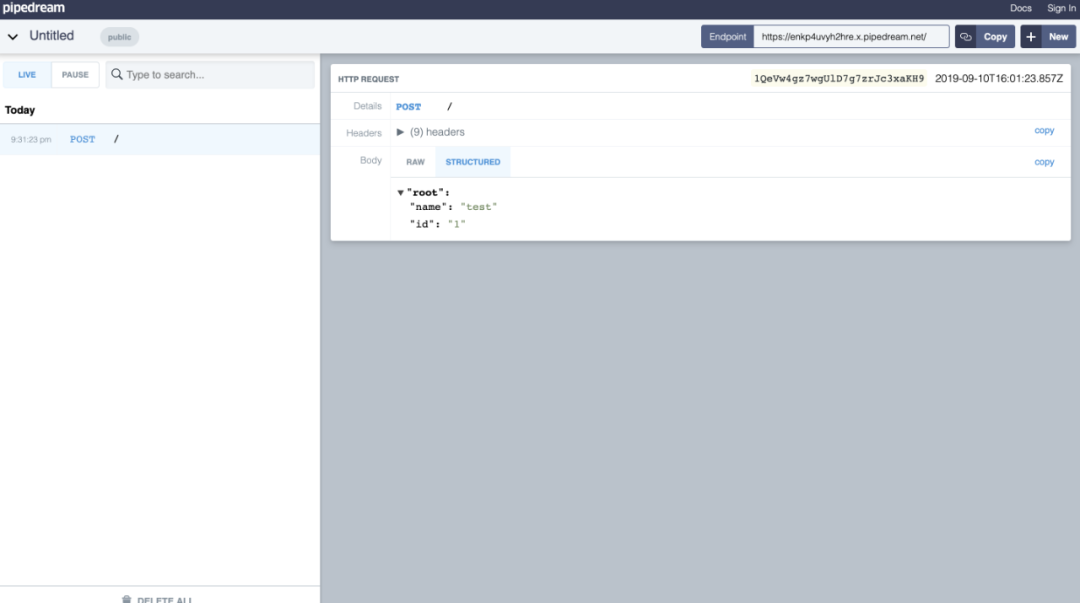Image resolution: width=1080 pixels, height=603 pixels.
Task: Select the STRUCTURED body tab
Action: tap(472, 162)
